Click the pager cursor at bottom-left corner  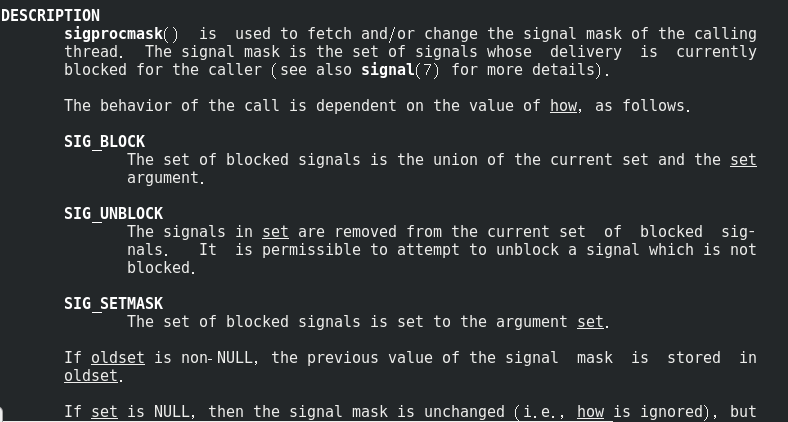(2, 413)
